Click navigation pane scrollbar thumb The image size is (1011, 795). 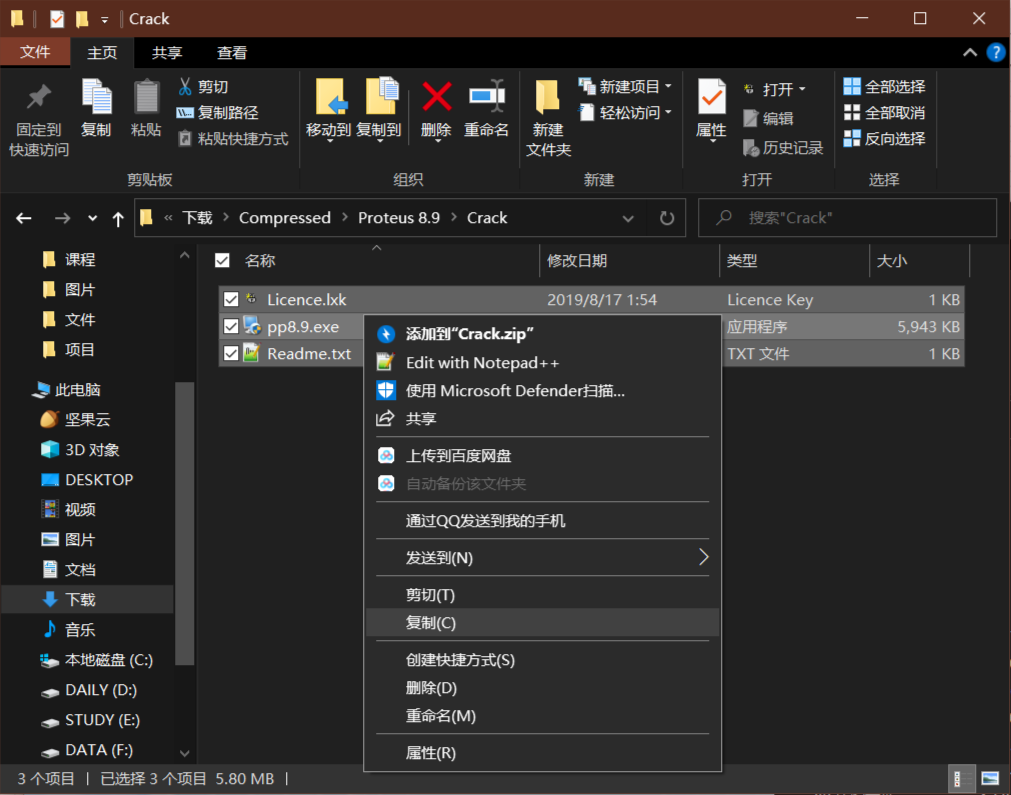coord(185,523)
